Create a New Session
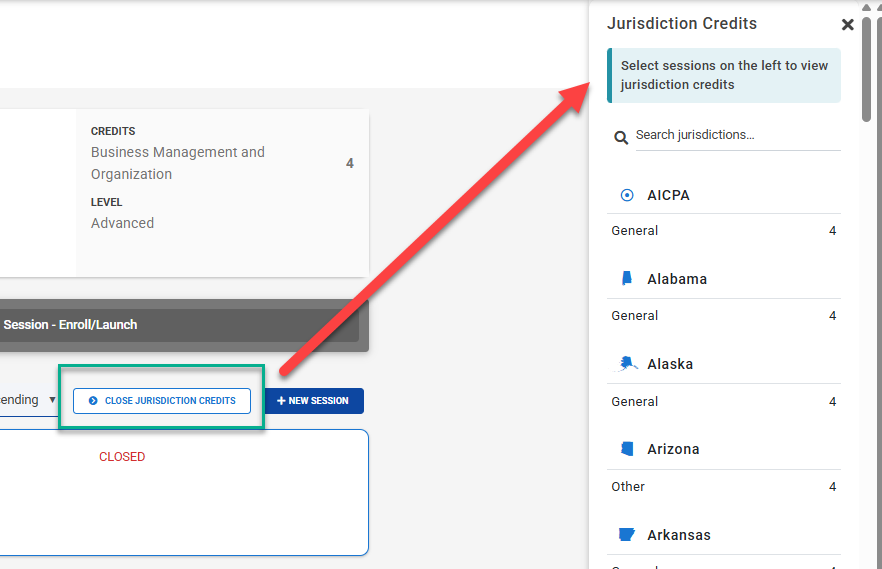The image size is (882, 569). (x=314, y=401)
